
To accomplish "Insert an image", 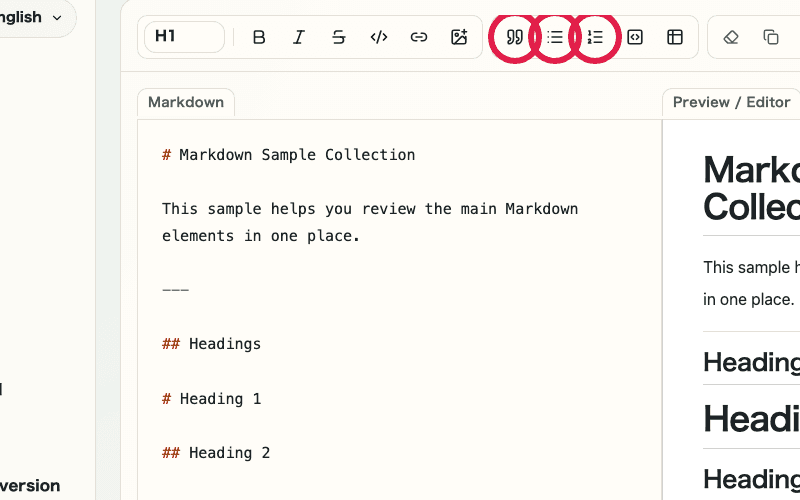I will point(459,37).
